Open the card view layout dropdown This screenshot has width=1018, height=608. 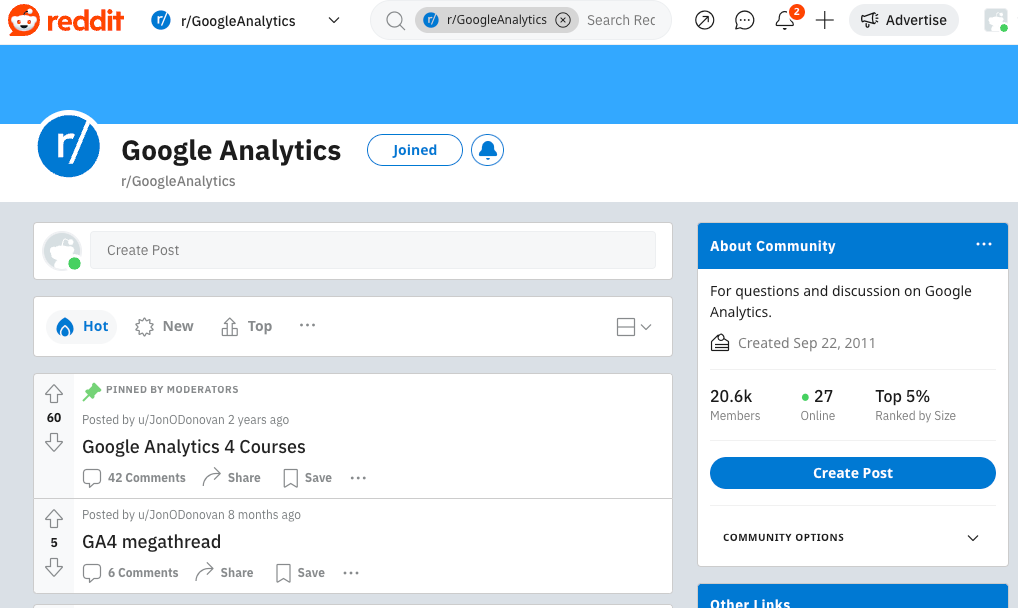pyautogui.click(x=634, y=327)
